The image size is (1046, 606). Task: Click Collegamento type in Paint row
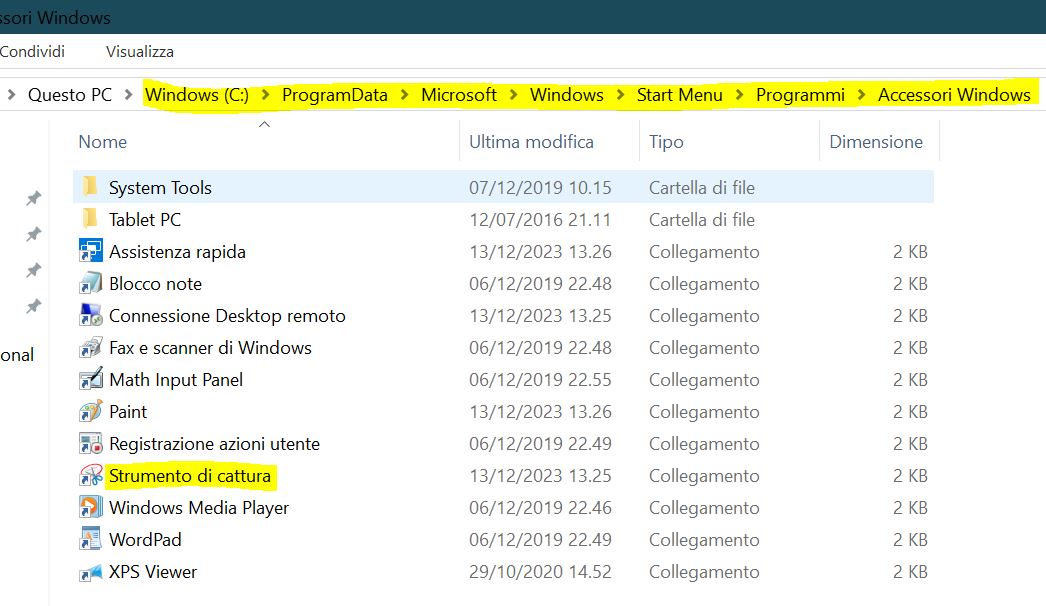coord(704,412)
